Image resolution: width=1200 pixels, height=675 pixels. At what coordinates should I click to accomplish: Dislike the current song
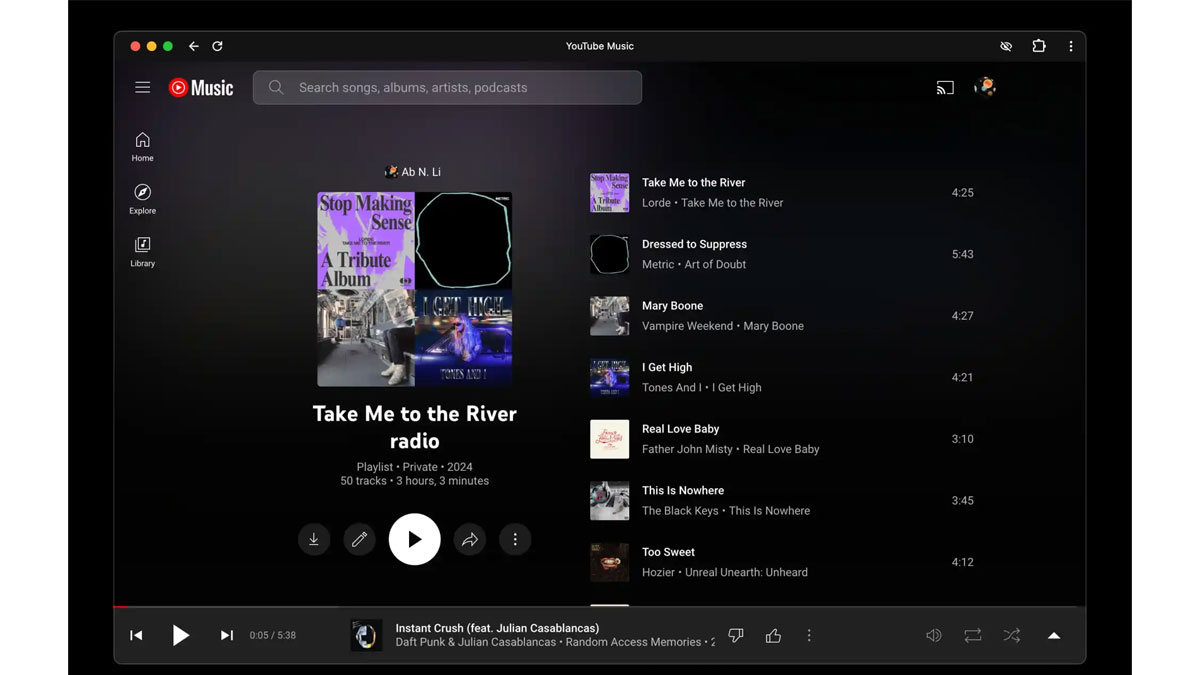(736, 636)
